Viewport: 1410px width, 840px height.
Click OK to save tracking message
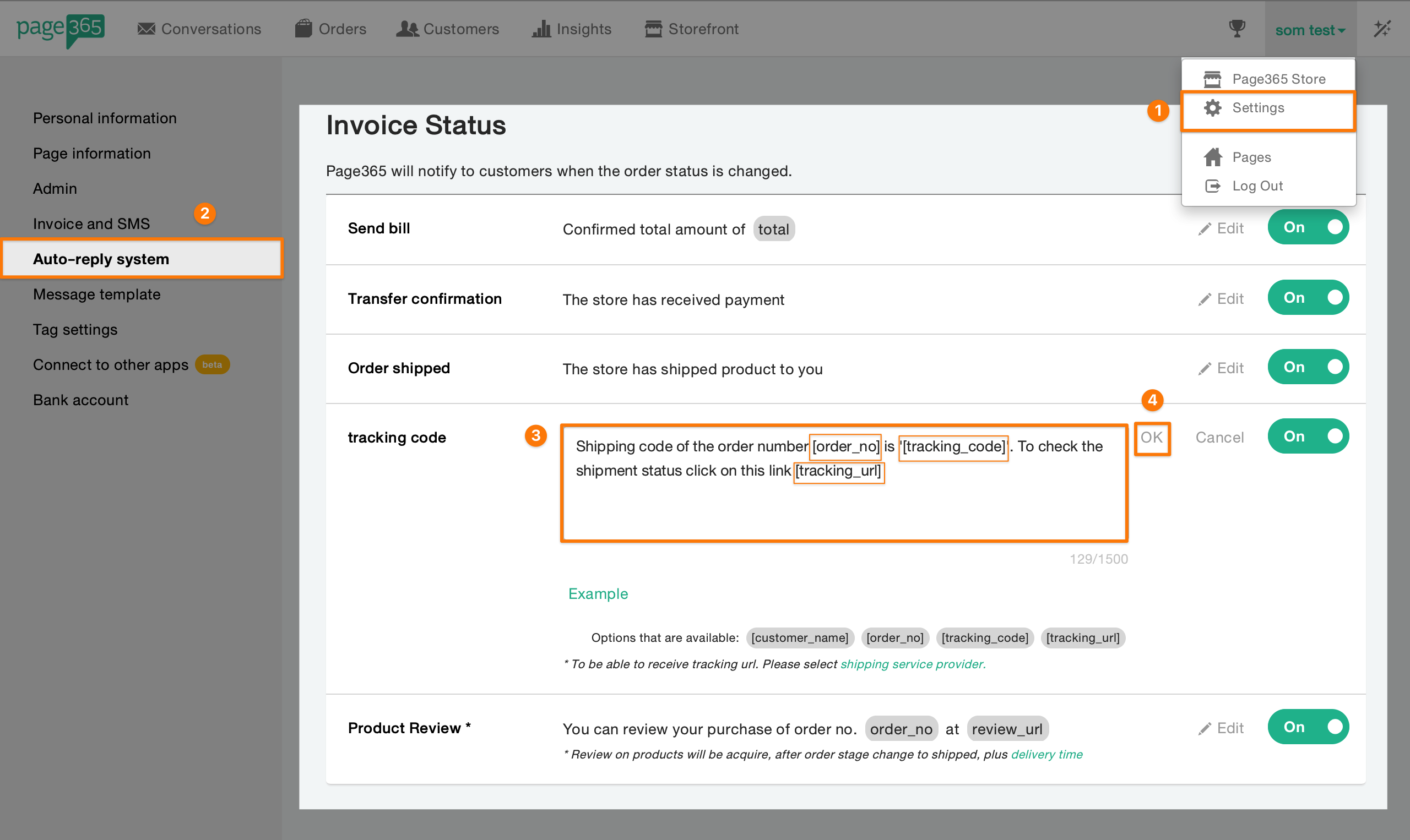[1152, 438]
